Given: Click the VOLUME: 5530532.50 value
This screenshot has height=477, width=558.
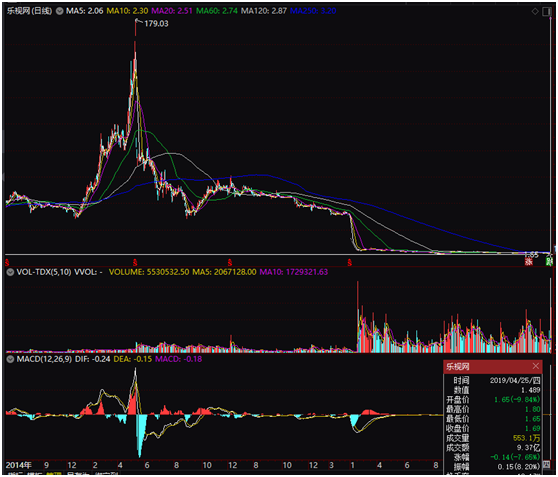Looking at the screenshot, I should [149, 272].
